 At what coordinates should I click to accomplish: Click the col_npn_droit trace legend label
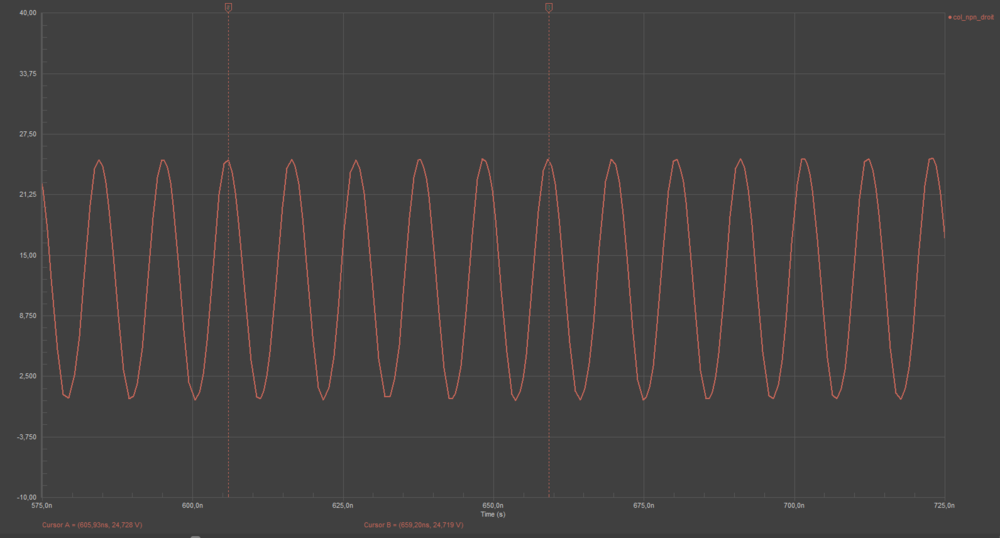point(972,18)
